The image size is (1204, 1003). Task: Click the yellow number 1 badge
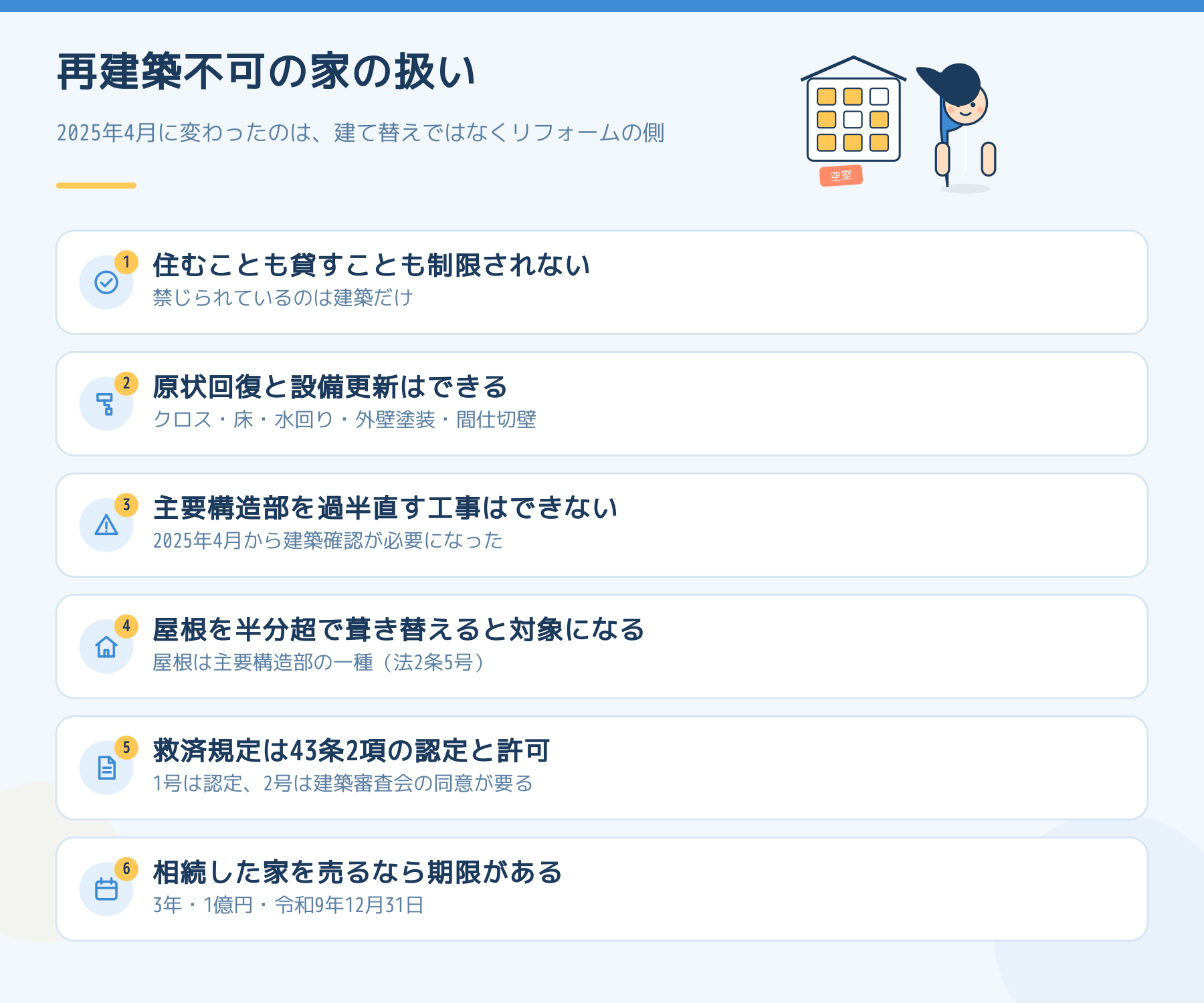click(x=126, y=262)
